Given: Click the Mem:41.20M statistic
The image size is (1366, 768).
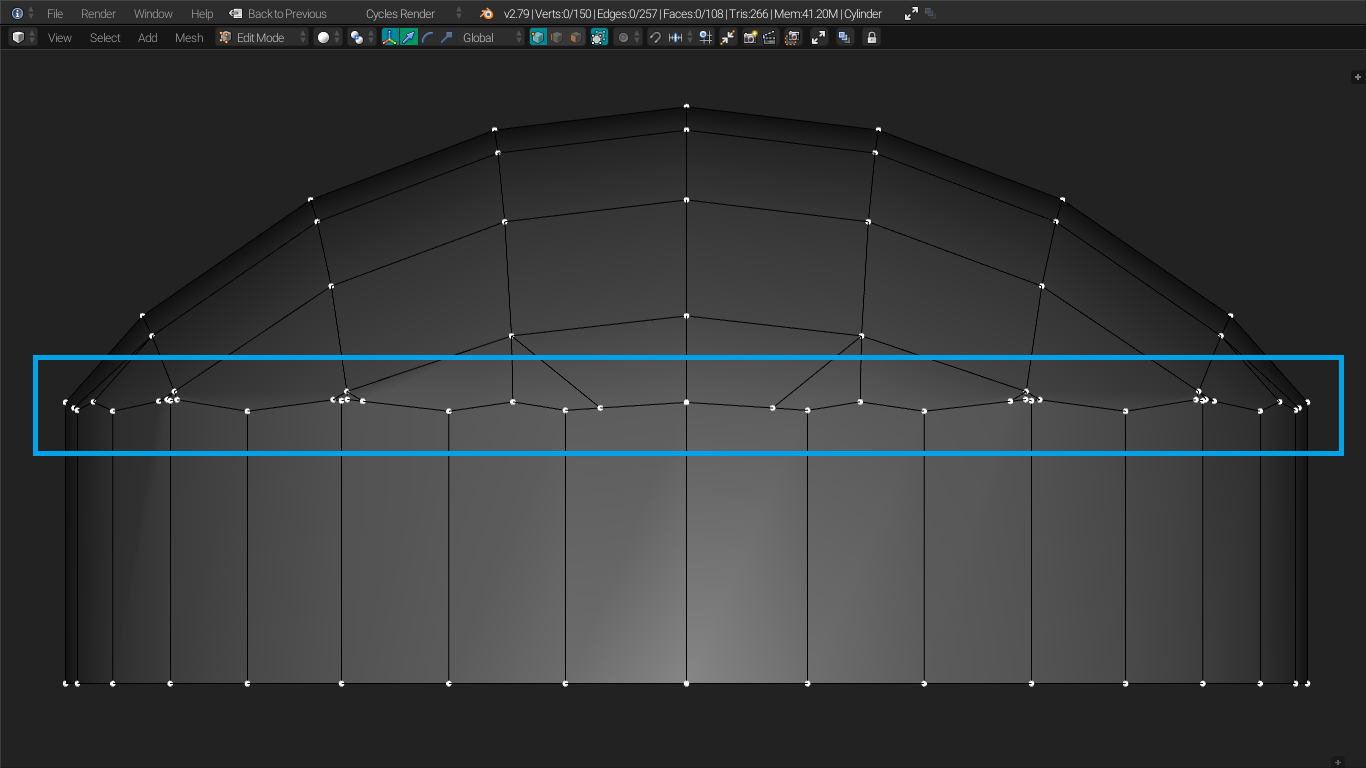Looking at the screenshot, I should (806, 14).
